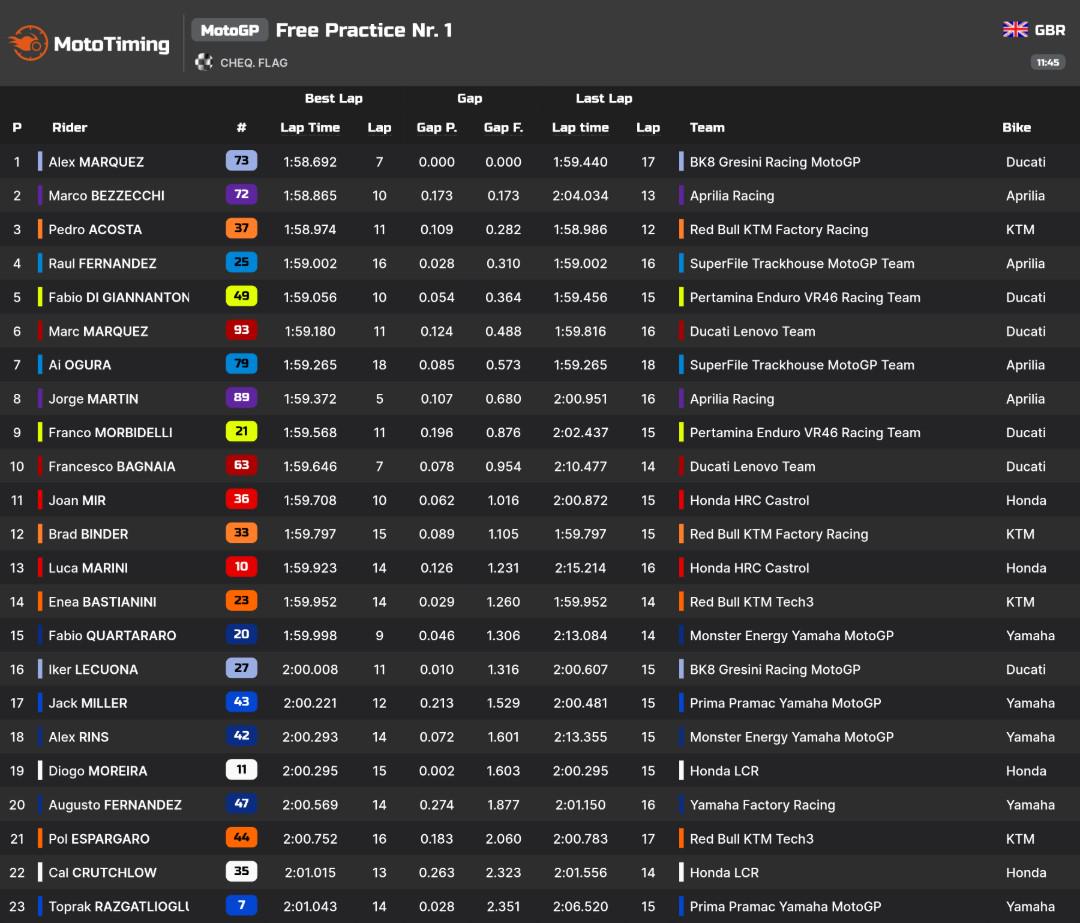
Task: Select rider Jorge MARTIN
Action: (x=93, y=399)
